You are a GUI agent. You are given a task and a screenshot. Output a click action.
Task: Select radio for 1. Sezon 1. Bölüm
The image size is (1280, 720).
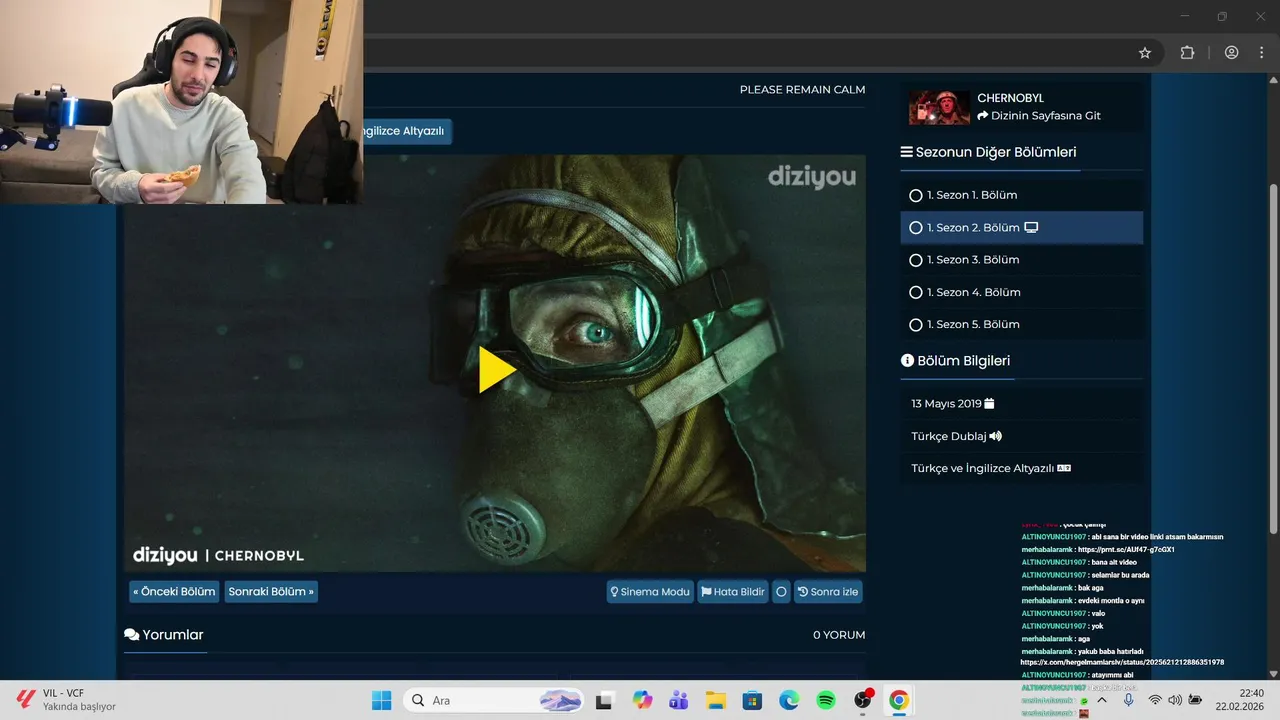[x=915, y=195]
